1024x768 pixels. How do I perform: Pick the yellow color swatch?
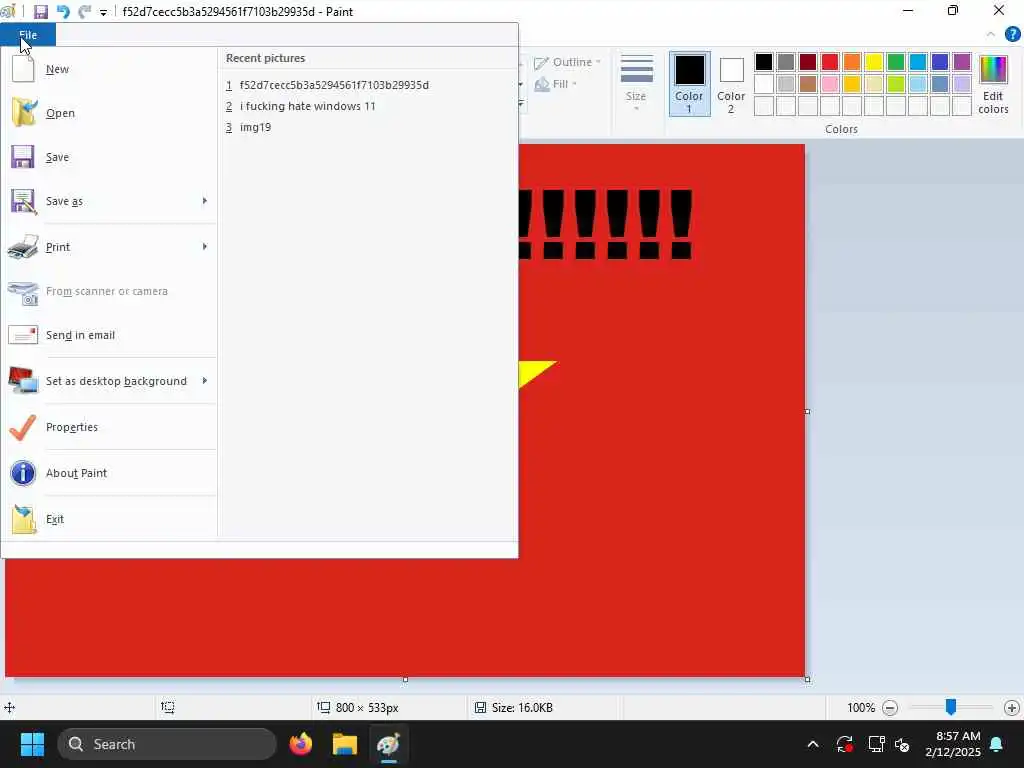click(x=874, y=62)
